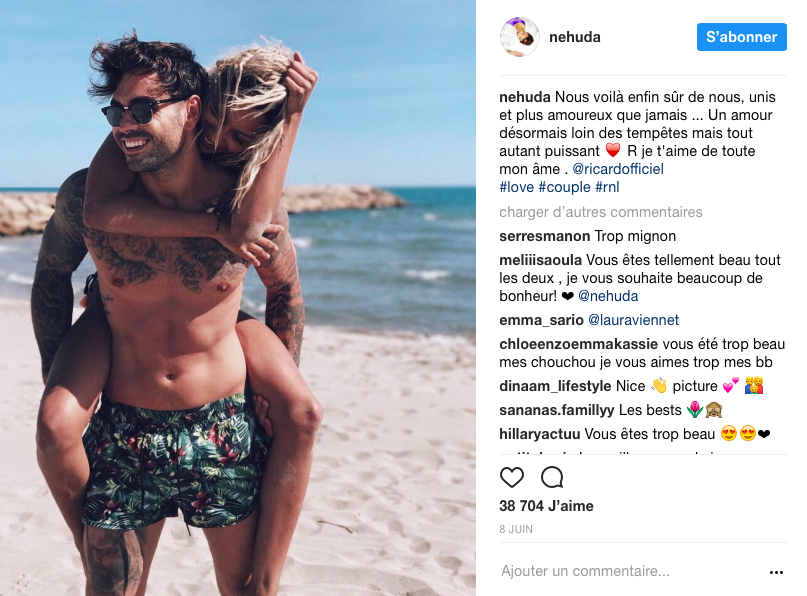Open nehuda's profile picture avatar
The height and width of the screenshot is (596, 807).
click(519, 37)
